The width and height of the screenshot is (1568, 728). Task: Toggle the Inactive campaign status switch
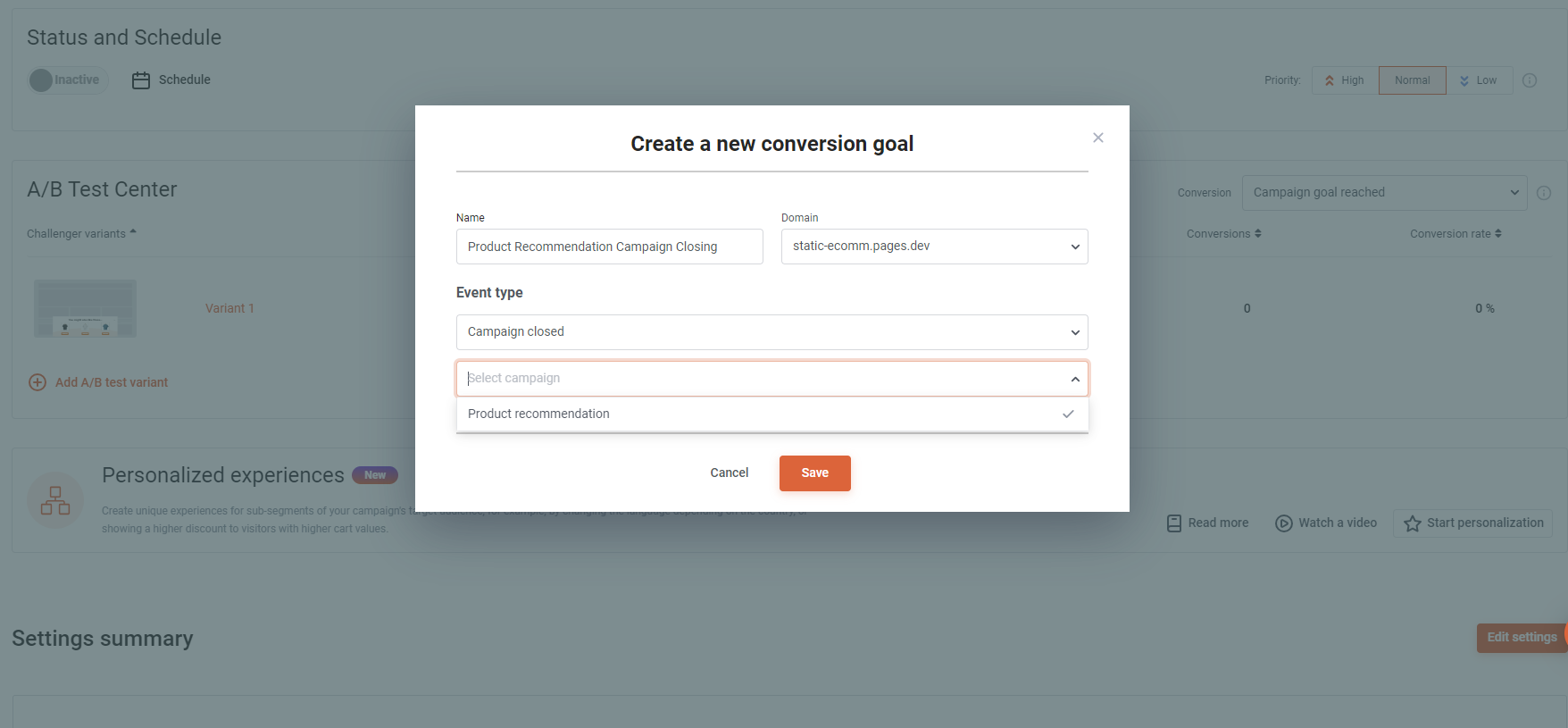pos(68,80)
